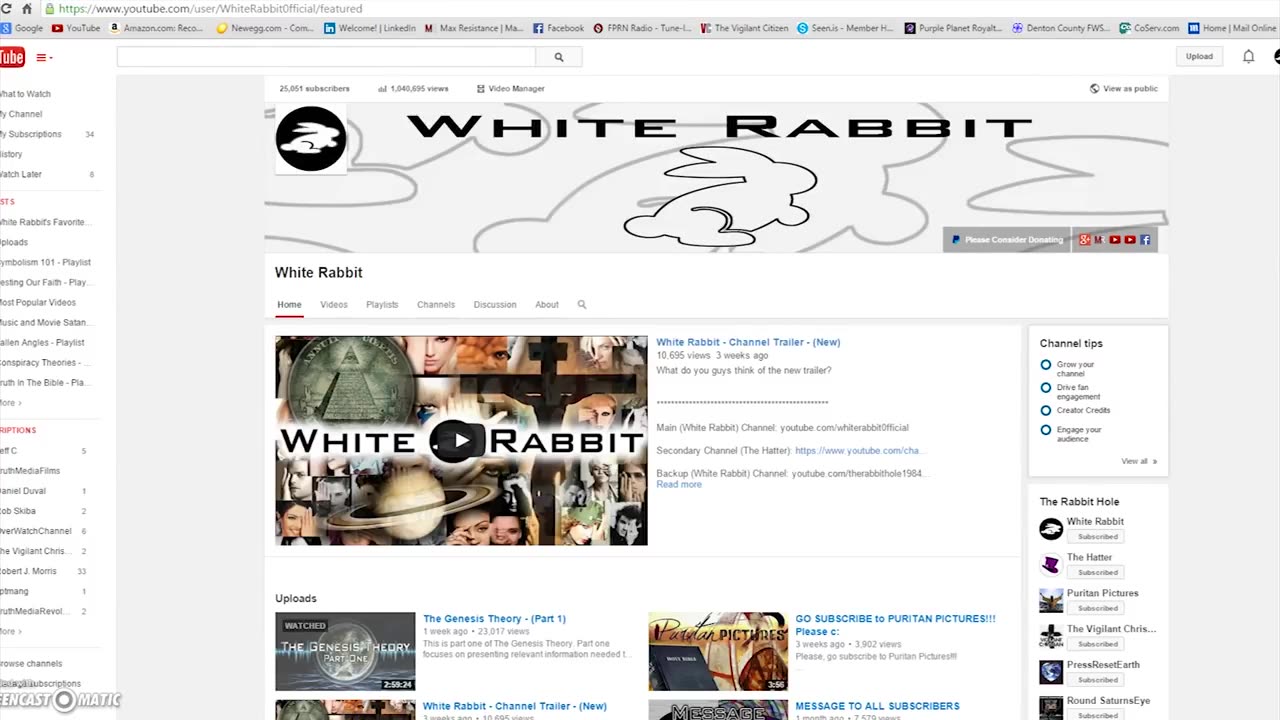Viewport: 1280px width, 720px height.
Task: Click the browser home icon
Action: coord(27,8)
